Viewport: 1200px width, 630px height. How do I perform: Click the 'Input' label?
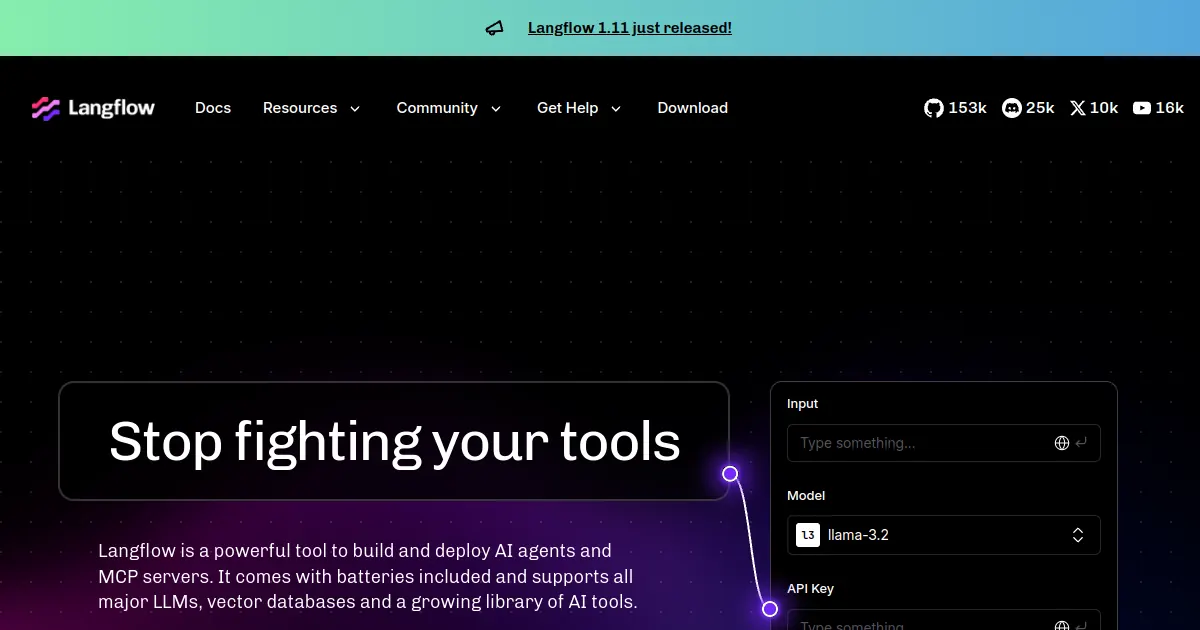(802, 404)
